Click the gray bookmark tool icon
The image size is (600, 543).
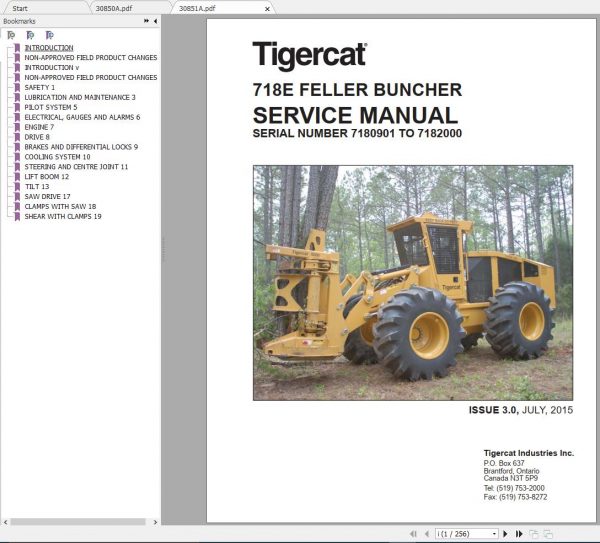pos(11,35)
